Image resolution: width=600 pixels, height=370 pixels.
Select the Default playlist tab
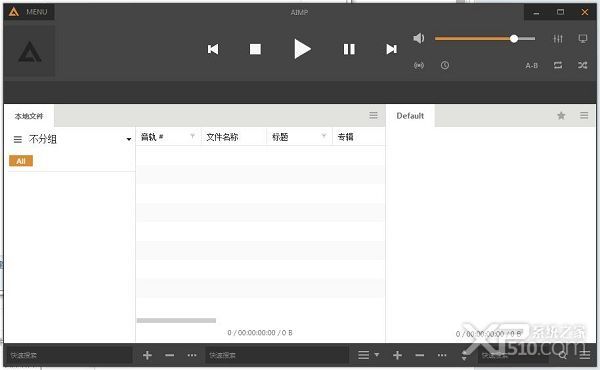[410, 116]
